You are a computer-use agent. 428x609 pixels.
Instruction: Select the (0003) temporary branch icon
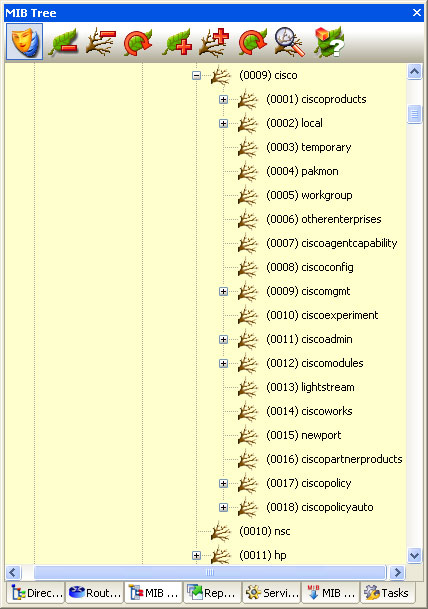247,148
